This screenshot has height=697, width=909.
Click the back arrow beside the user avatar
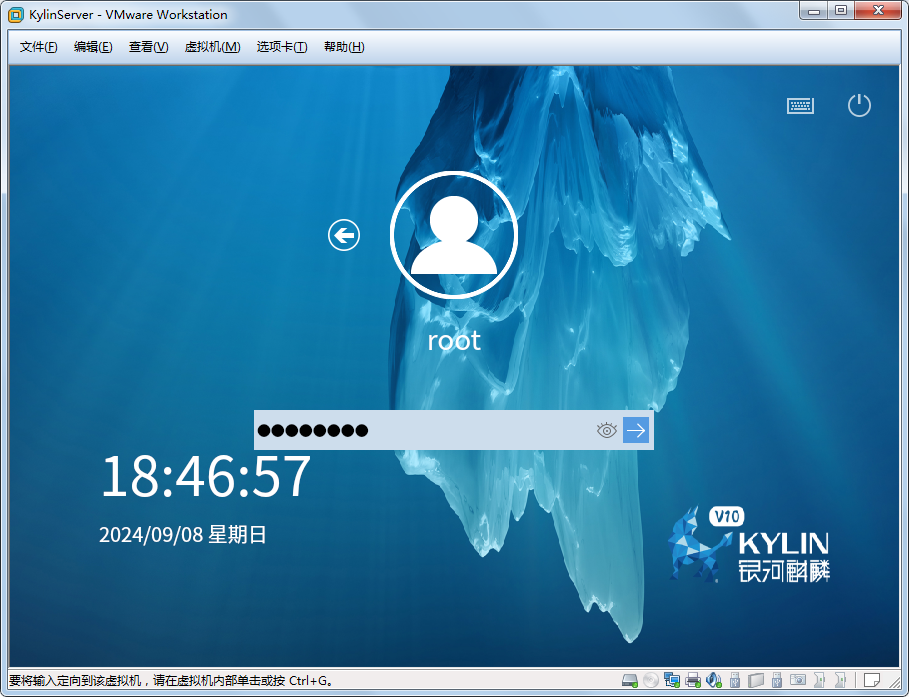(344, 236)
